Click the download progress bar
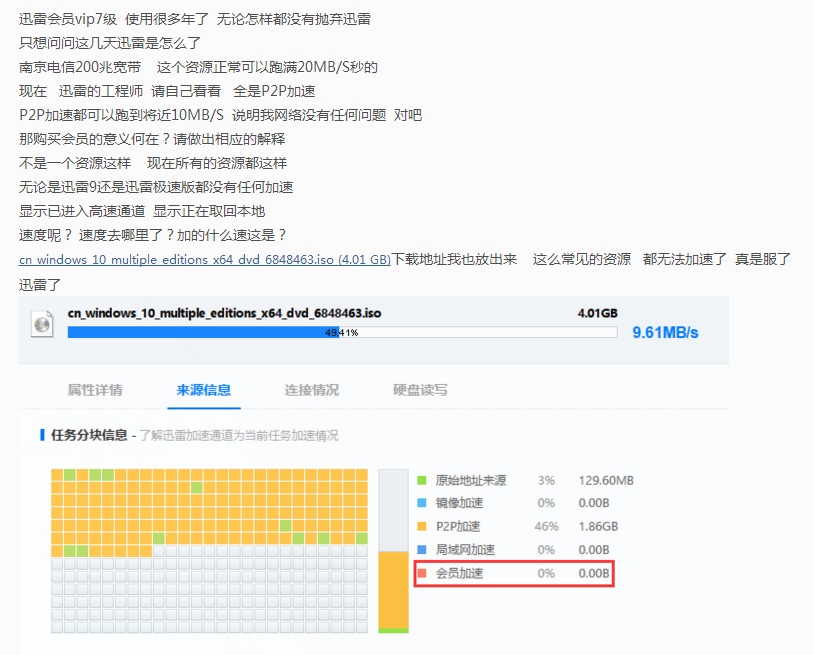Screen dimensions: 814x655 340,332
